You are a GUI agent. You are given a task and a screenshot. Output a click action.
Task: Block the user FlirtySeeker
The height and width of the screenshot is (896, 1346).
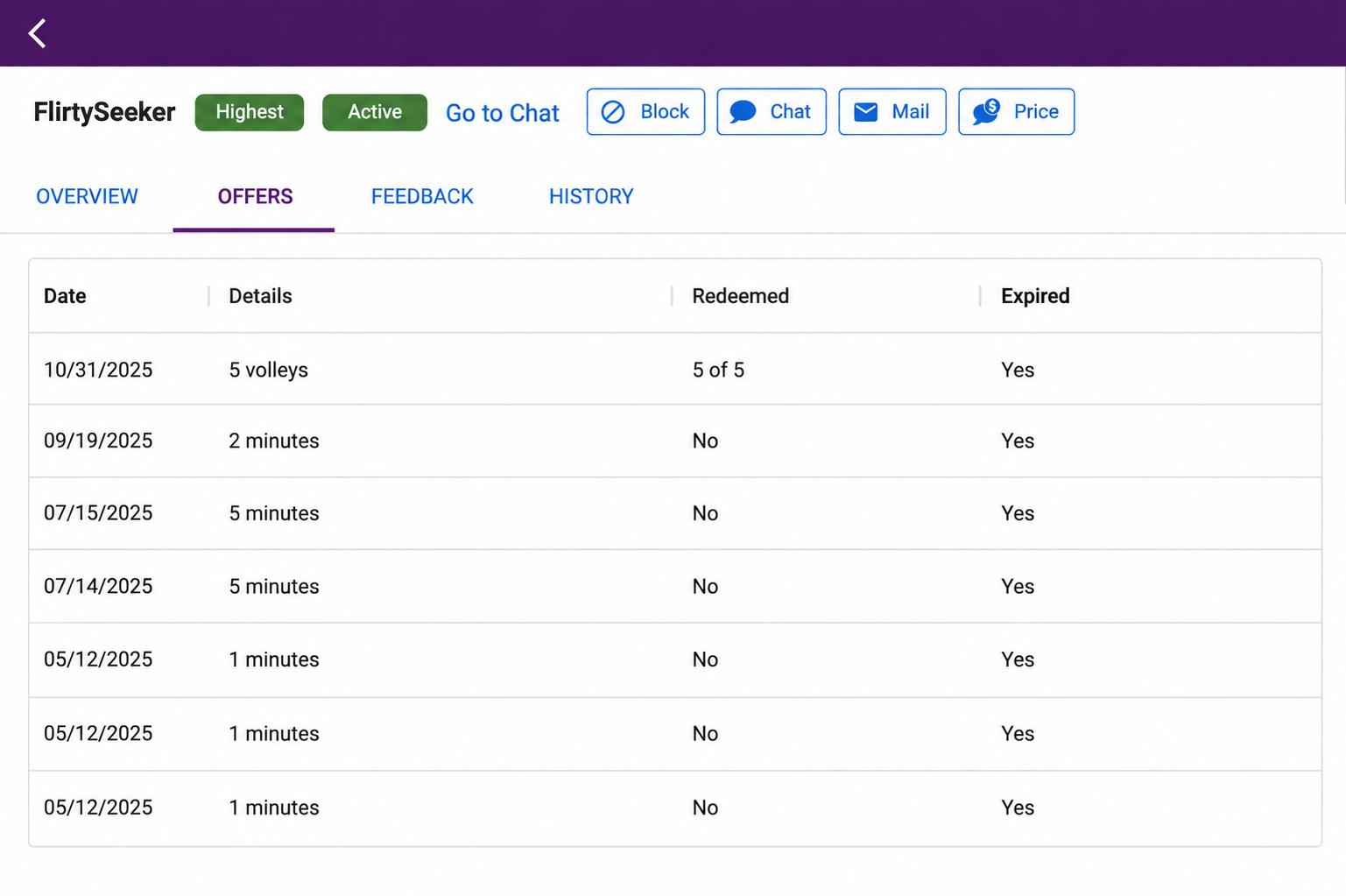point(645,111)
